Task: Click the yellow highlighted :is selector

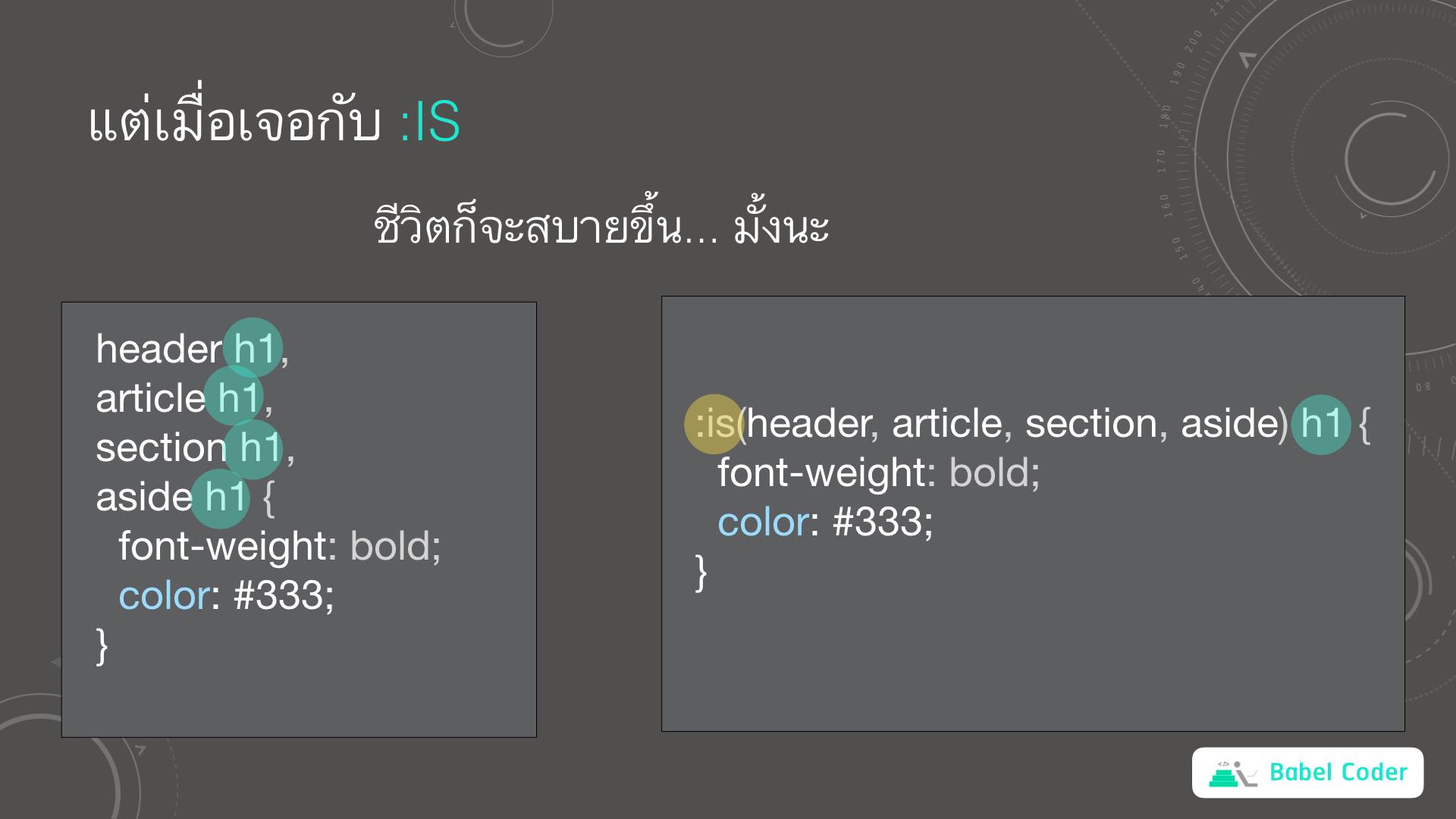Action: tap(714, 424)
